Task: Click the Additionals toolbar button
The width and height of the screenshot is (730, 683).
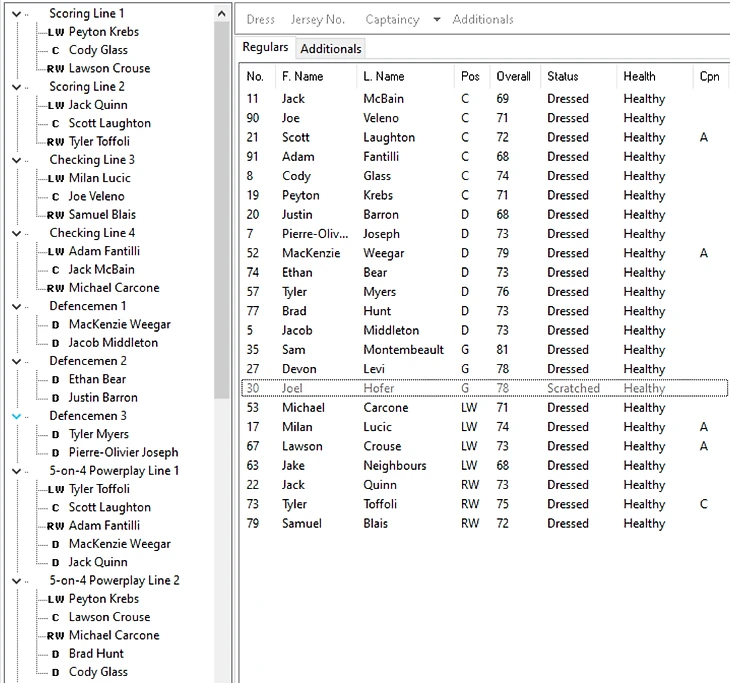Action: pyautogui.click(x=483, y=20)
